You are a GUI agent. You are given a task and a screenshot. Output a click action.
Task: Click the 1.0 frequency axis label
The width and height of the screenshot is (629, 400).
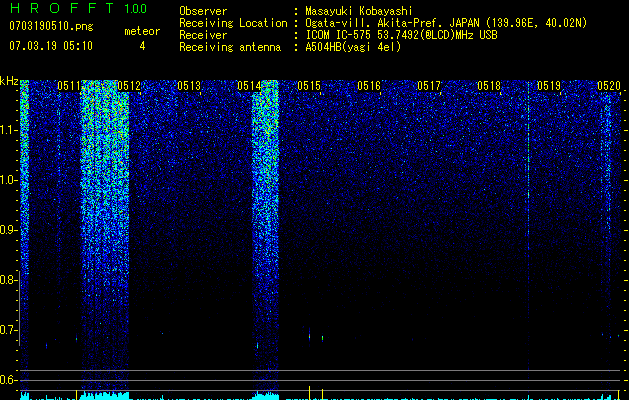point(9,180)
